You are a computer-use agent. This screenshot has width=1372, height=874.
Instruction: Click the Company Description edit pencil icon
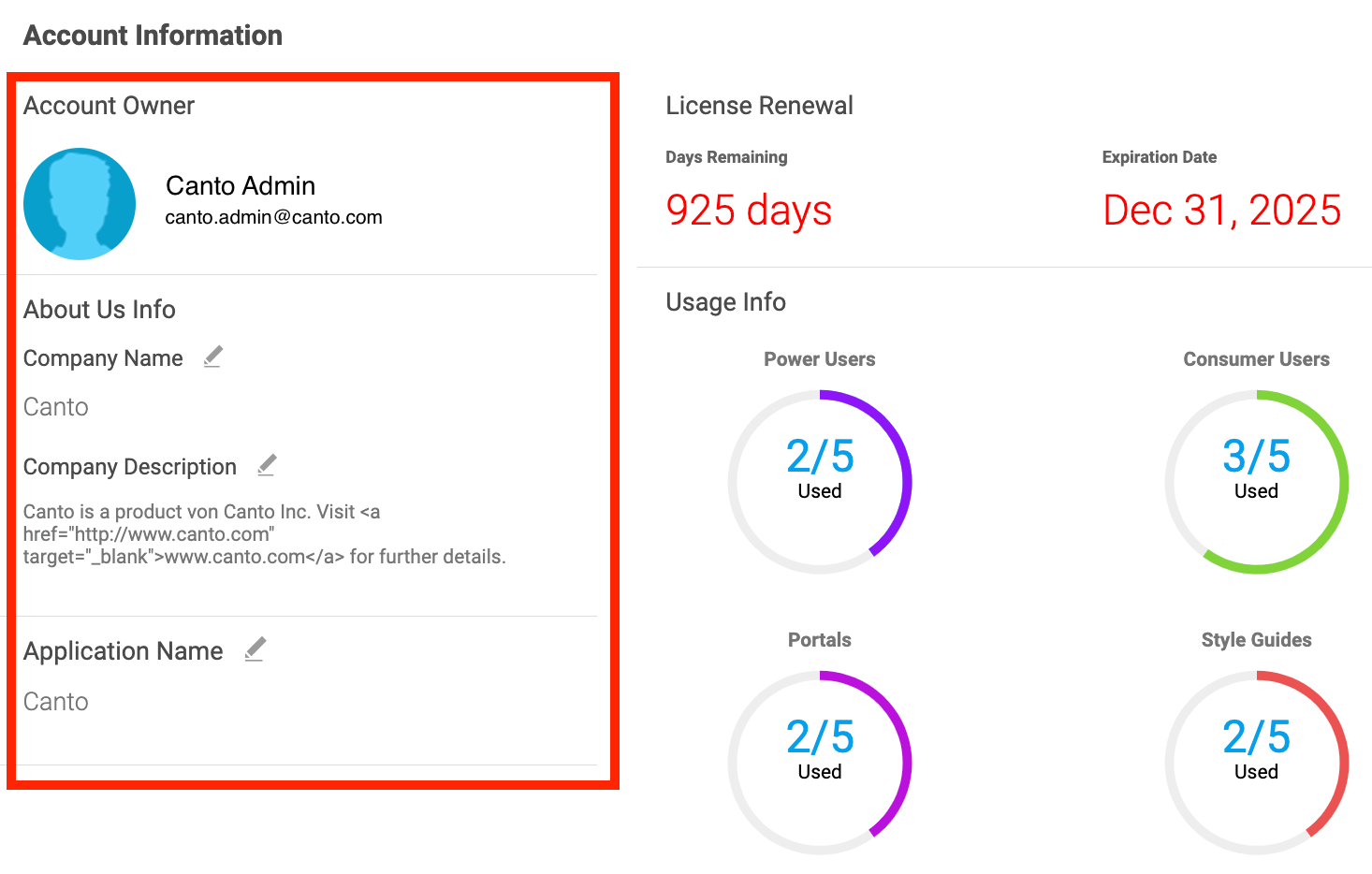point(267,465)
